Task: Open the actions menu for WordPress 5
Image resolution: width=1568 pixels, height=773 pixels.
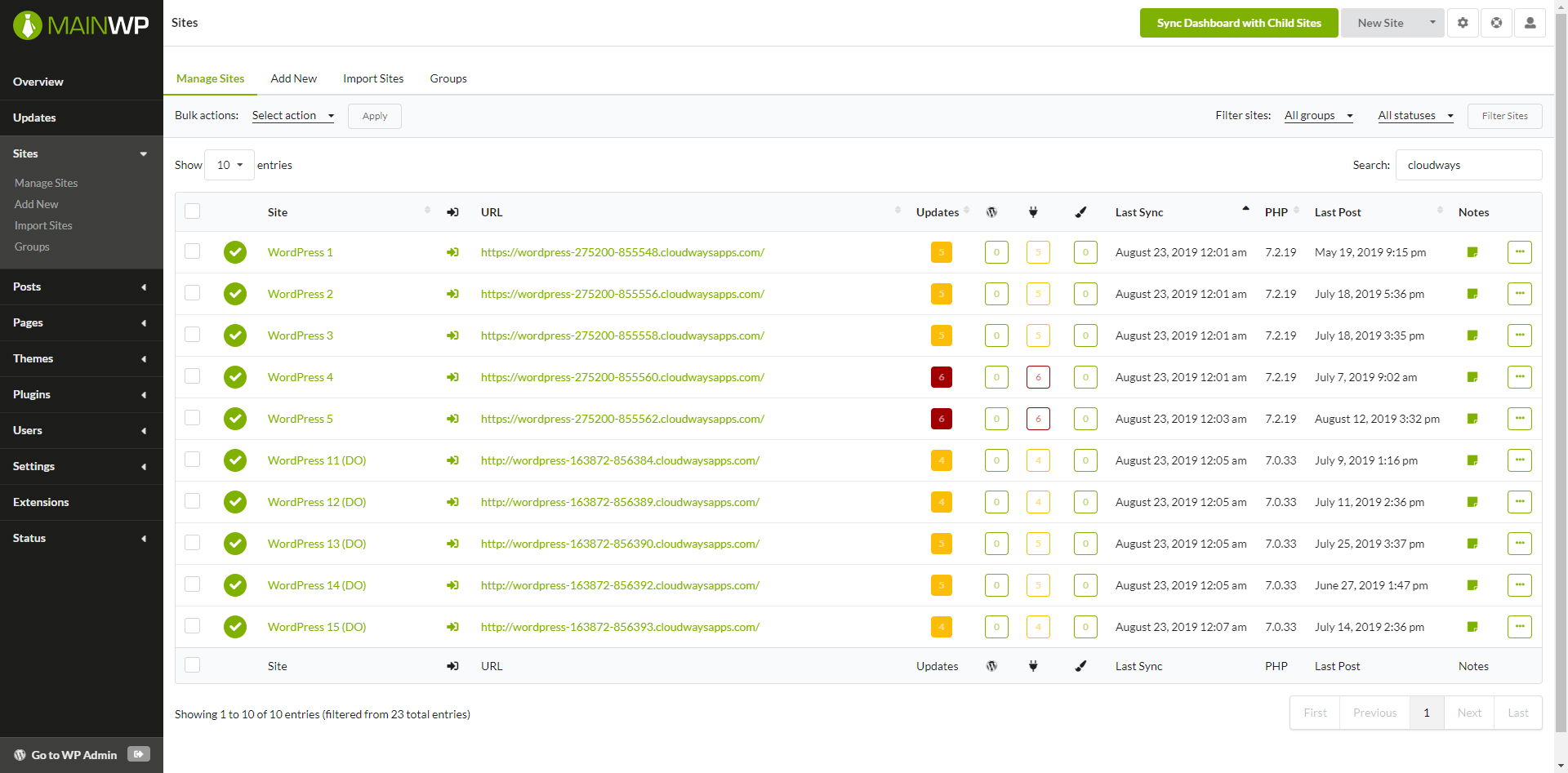Action: tap(1519, 419)
